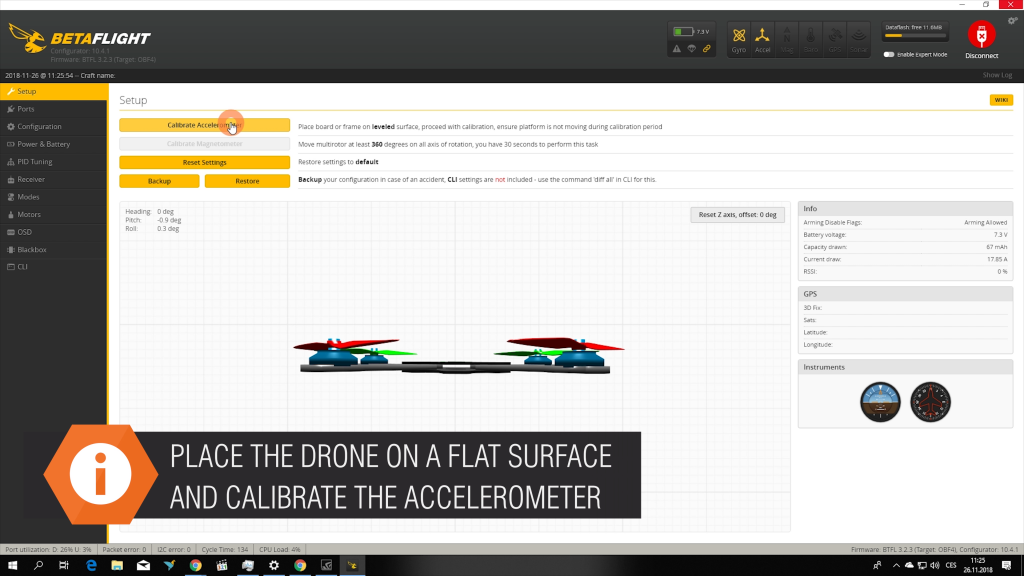
Task: Click 'CPU Load: 4%' in status bar
Action: tap(280, 550)
